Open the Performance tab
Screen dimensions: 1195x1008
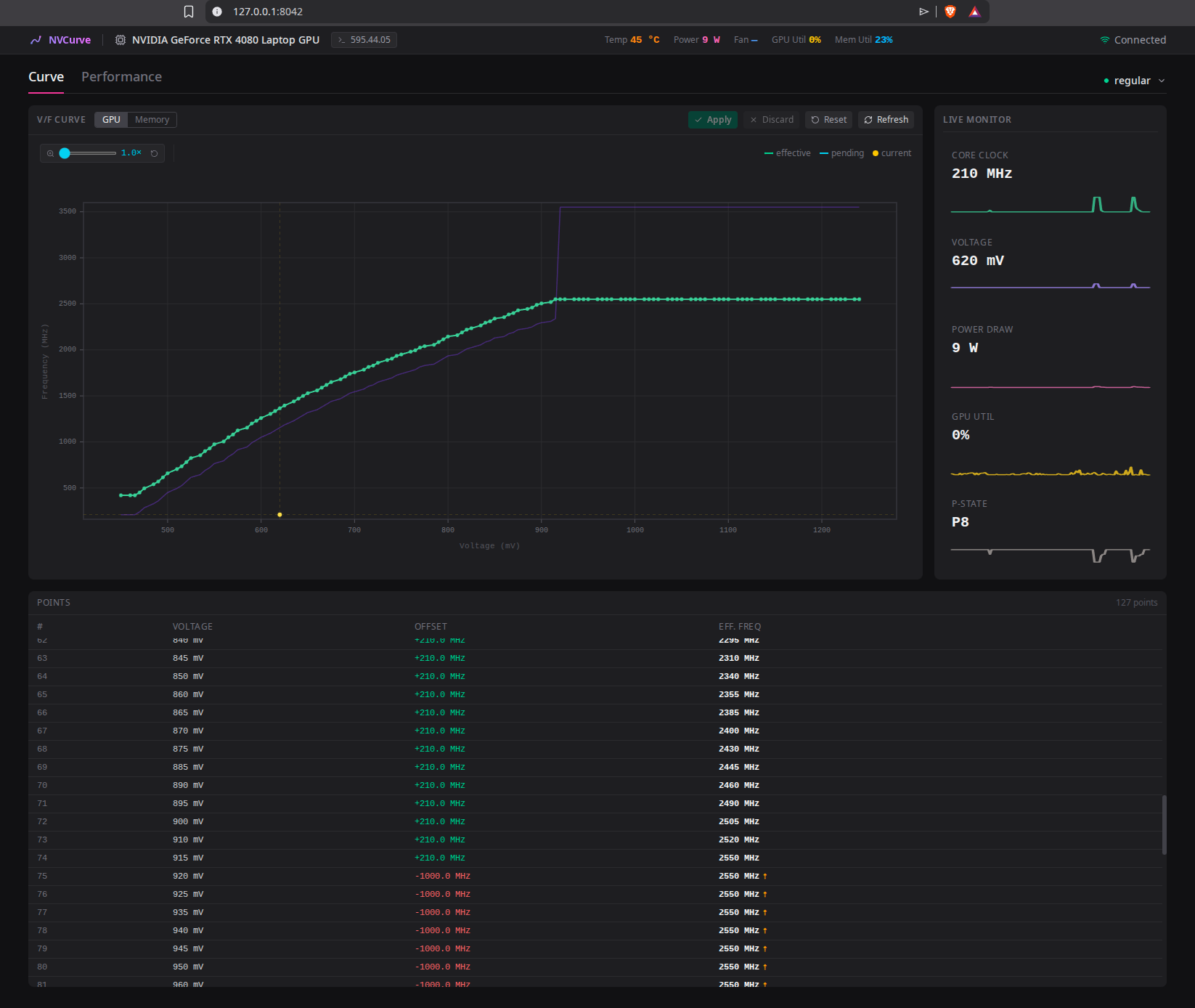tap(121, 77)
